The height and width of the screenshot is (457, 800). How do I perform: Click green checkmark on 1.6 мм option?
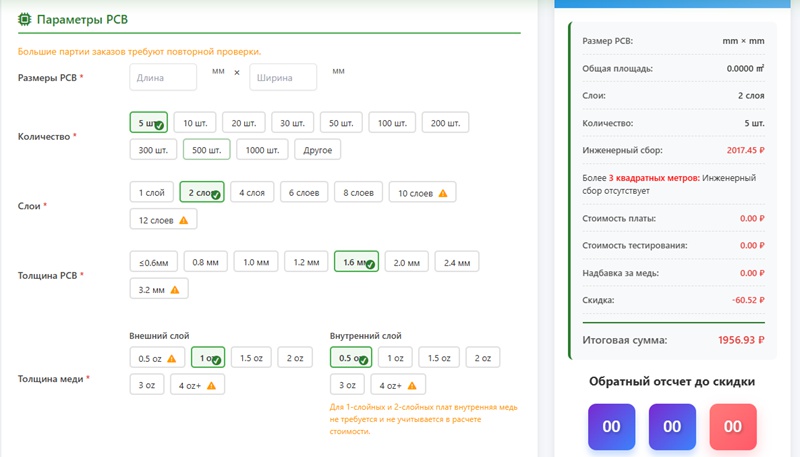point(370,265)
